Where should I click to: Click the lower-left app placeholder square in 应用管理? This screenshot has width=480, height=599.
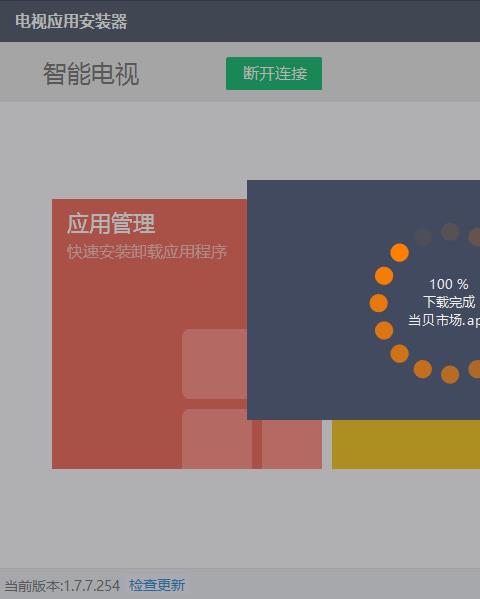tap(217, 439)
